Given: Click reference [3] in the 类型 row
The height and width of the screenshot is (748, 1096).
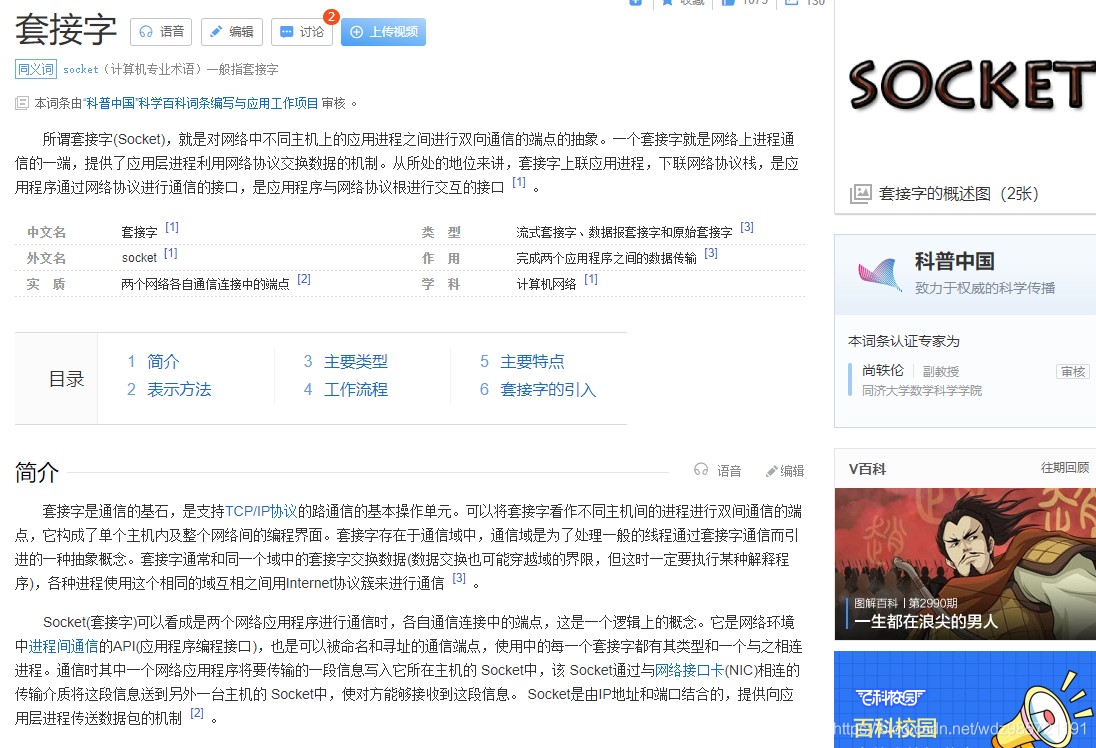Looking at the screenshot, I should [x=747, y=227].
